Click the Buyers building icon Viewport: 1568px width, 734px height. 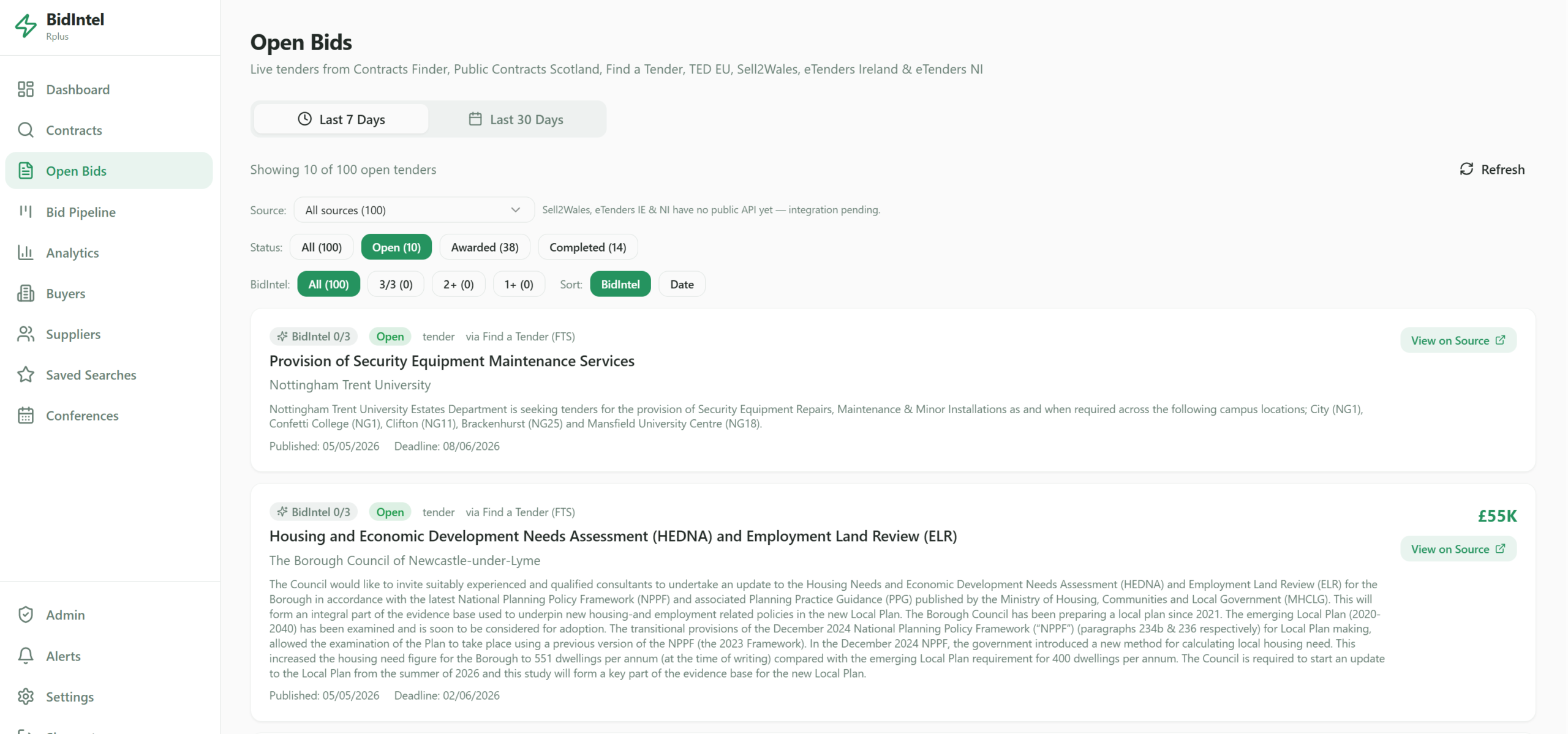(26, 293)
